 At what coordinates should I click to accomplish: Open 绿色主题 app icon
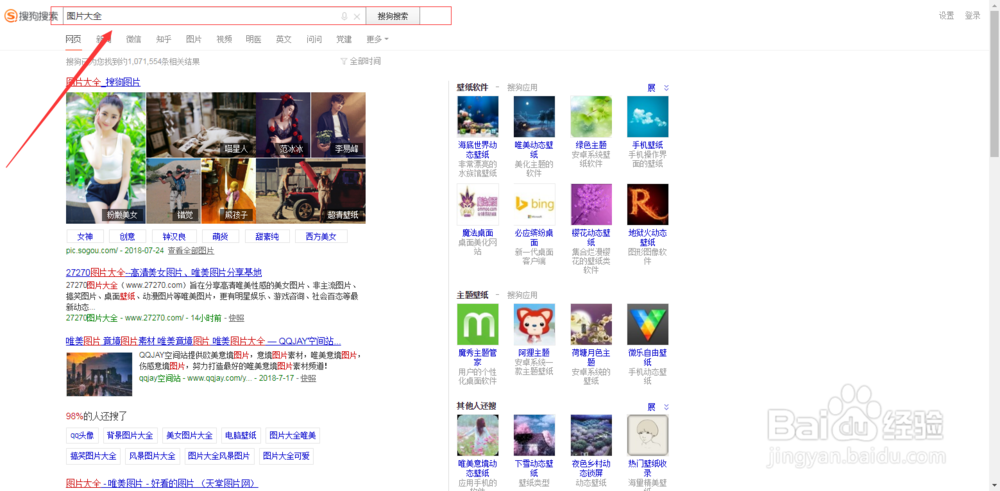point(591,117)
